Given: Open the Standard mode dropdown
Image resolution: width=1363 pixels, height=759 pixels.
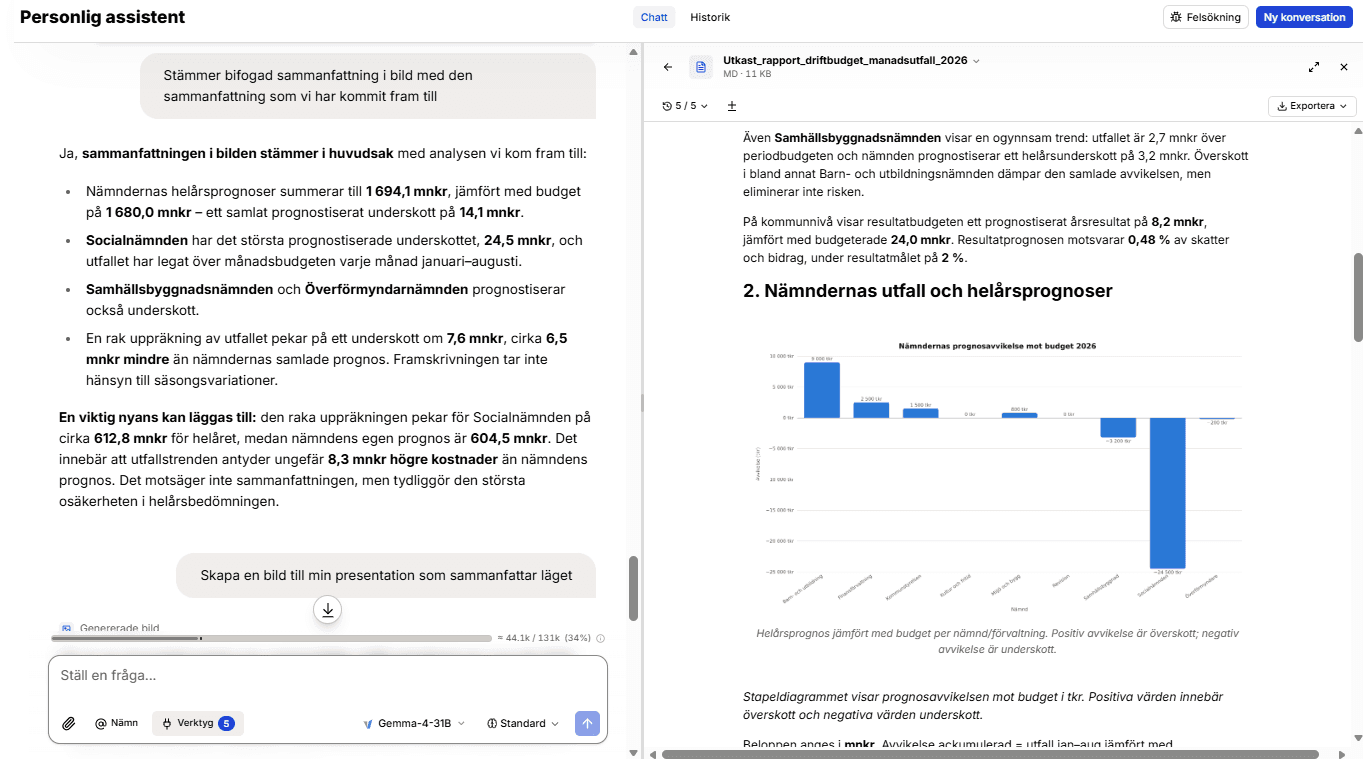Looking at the screenshot, I should tap(522, 723).
